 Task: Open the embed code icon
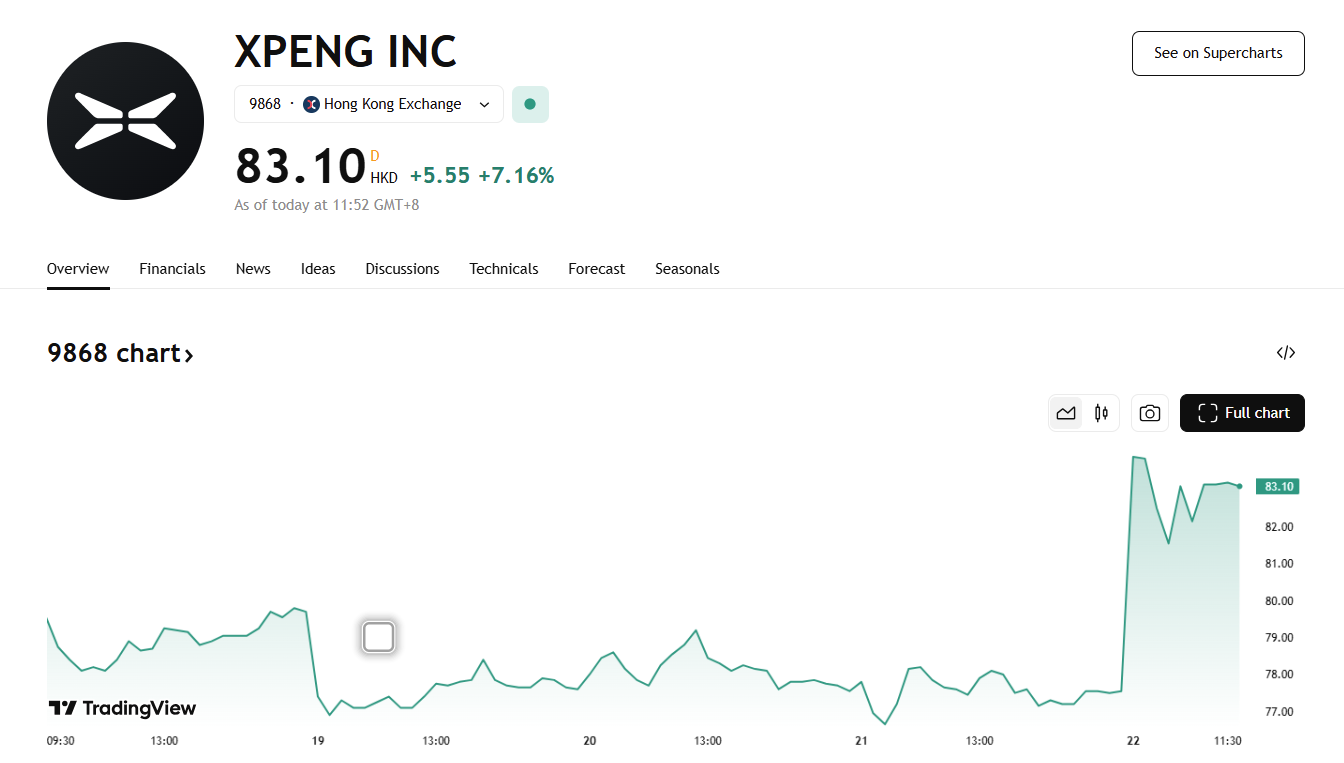[1286, 352]
